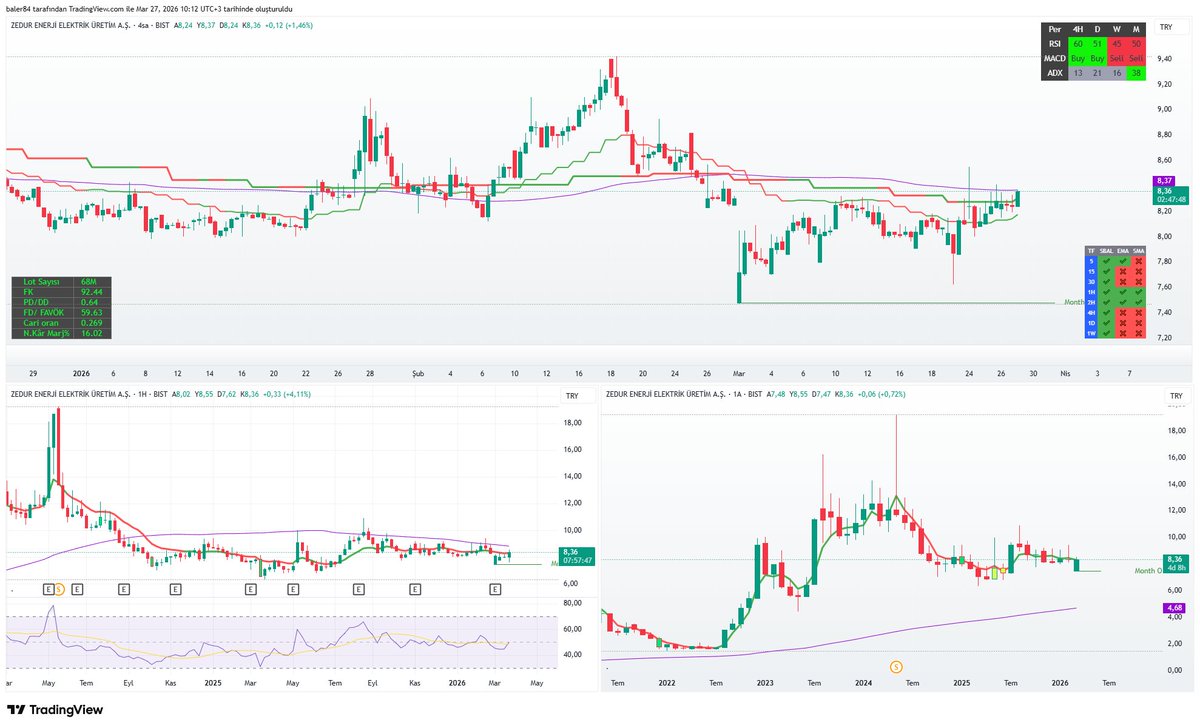
Task: Click the Cari oran value 0.269
Action: [x=92, y=323]
